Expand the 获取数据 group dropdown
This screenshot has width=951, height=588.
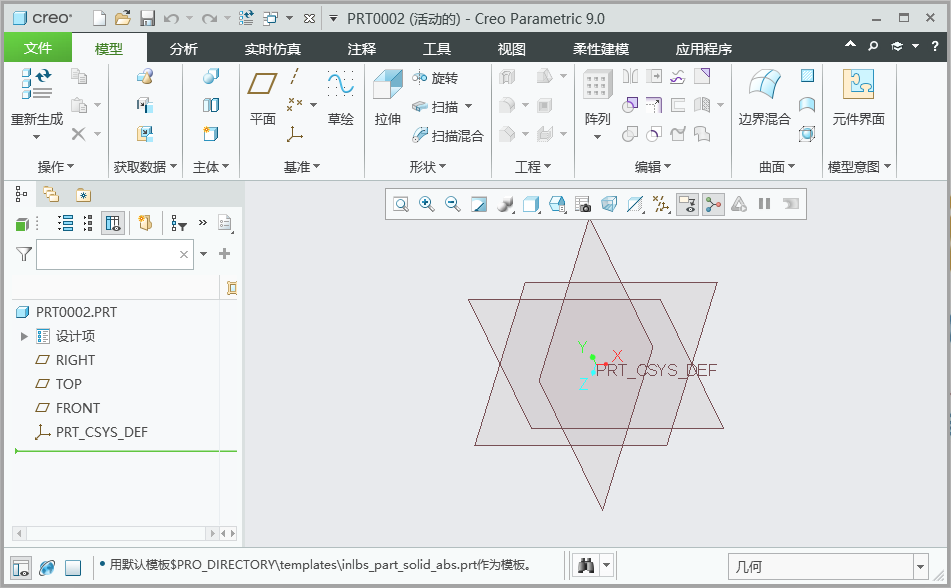146,167
